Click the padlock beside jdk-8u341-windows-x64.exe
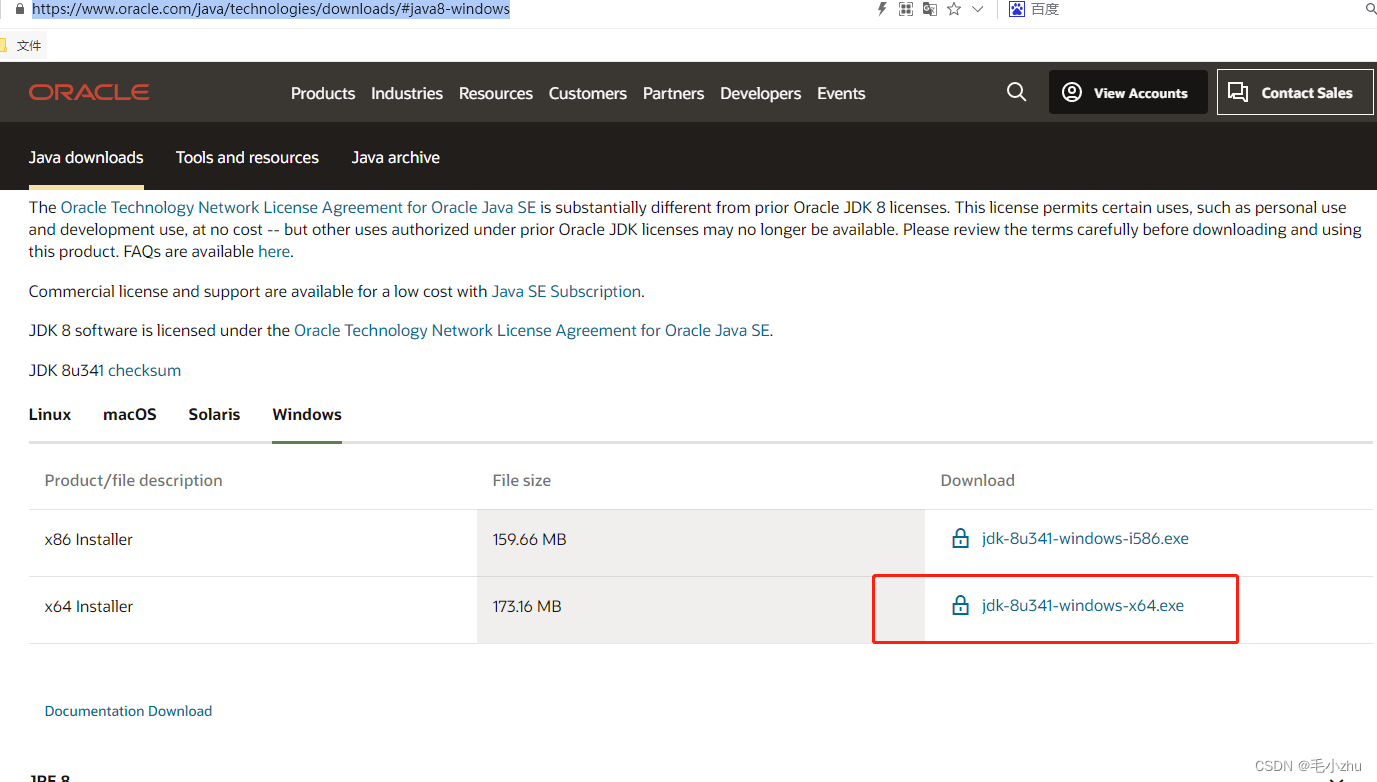 [960, 605]
